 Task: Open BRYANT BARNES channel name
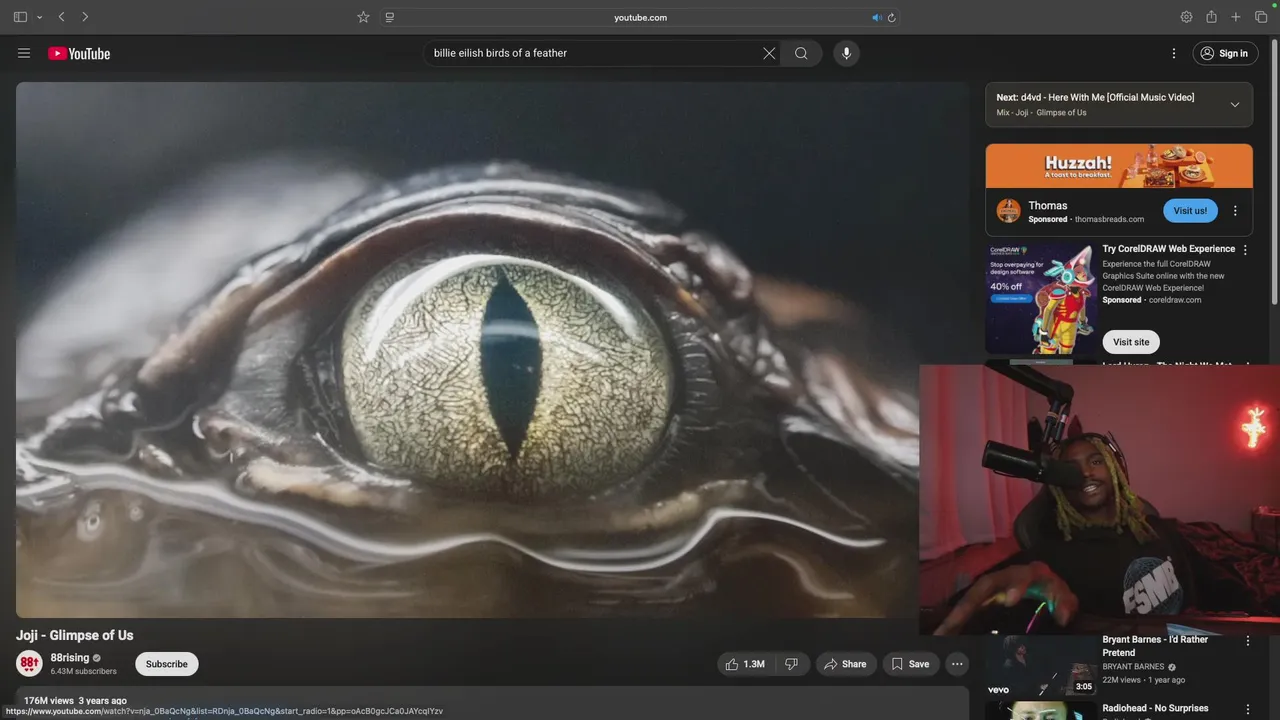1133,667
